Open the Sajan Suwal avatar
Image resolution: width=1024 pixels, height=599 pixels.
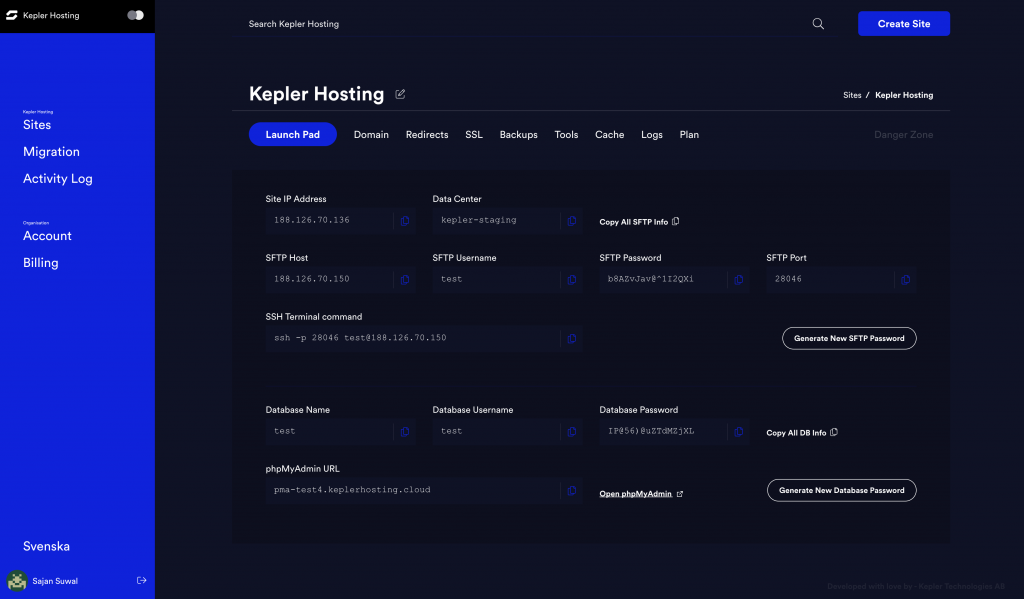click(17, 581)
